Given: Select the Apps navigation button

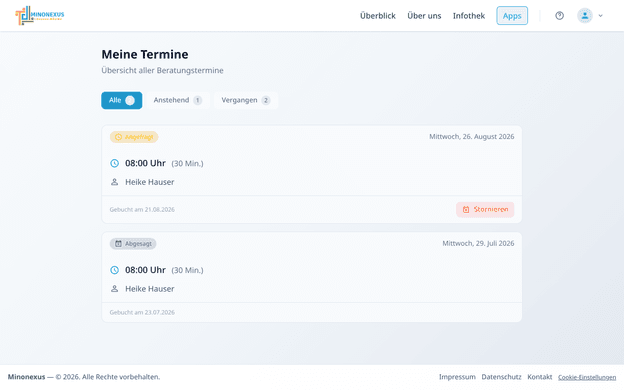Looking at the screenshot, I should pos(512,16).
